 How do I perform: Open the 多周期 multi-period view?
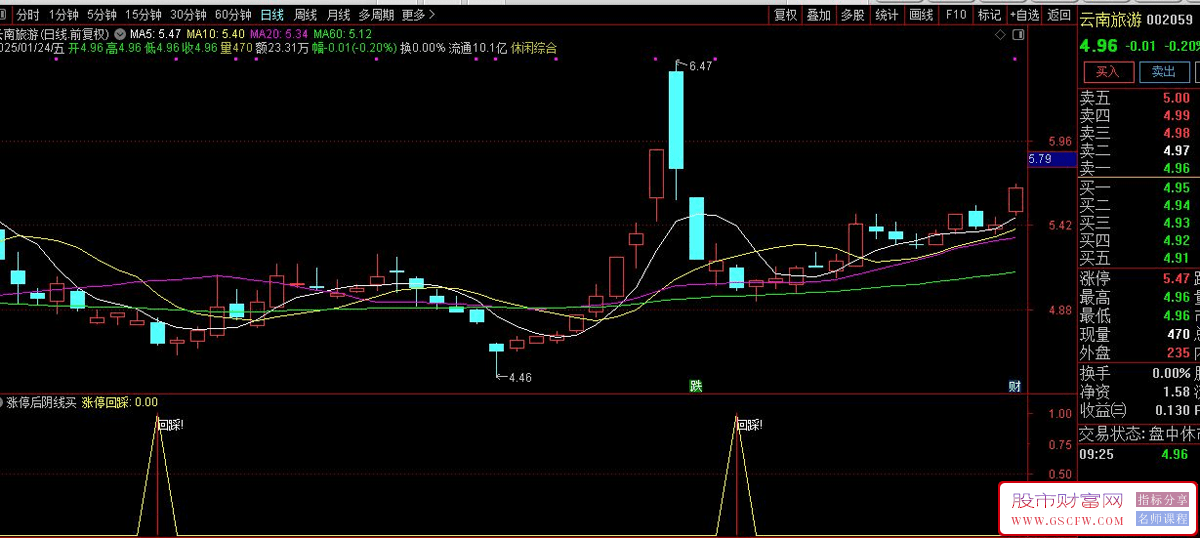(x=377, y=15)
